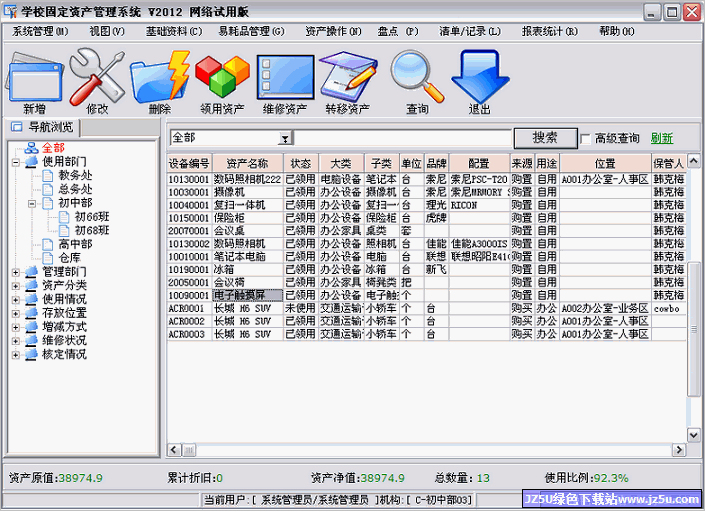Switch to the 导航浏览 tab

44,127
